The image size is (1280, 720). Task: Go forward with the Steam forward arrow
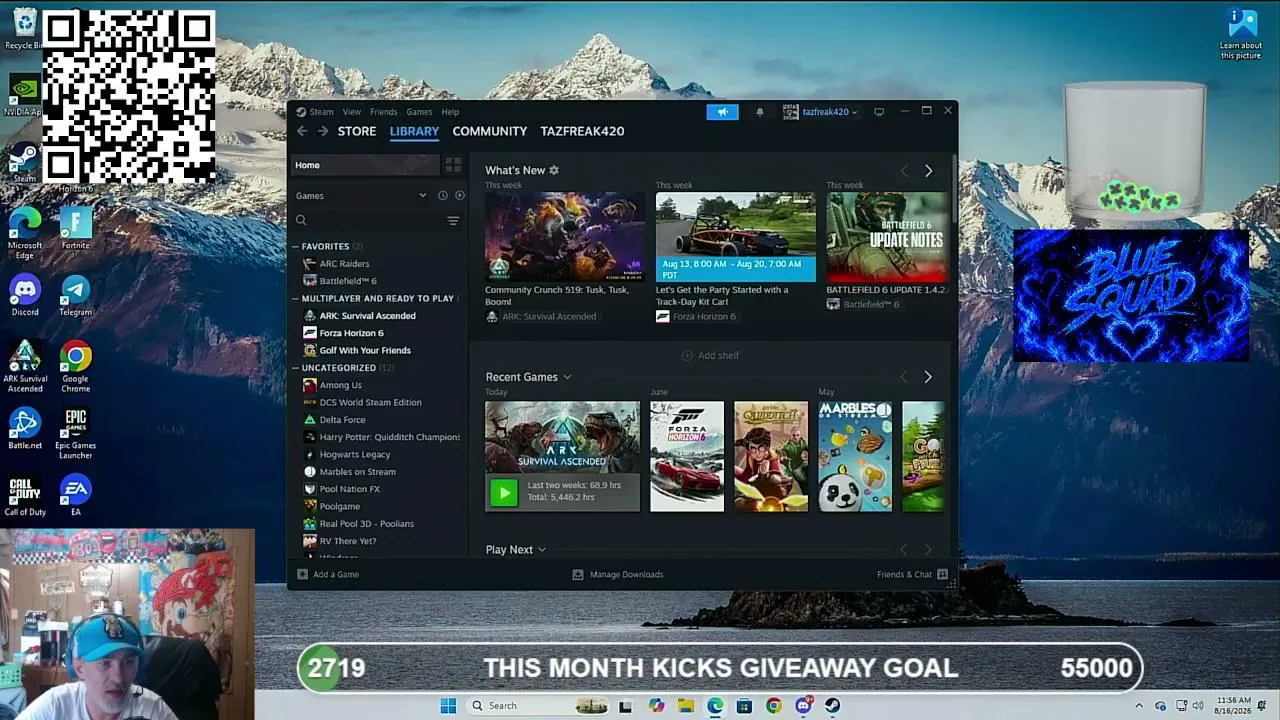coord(322,131)
